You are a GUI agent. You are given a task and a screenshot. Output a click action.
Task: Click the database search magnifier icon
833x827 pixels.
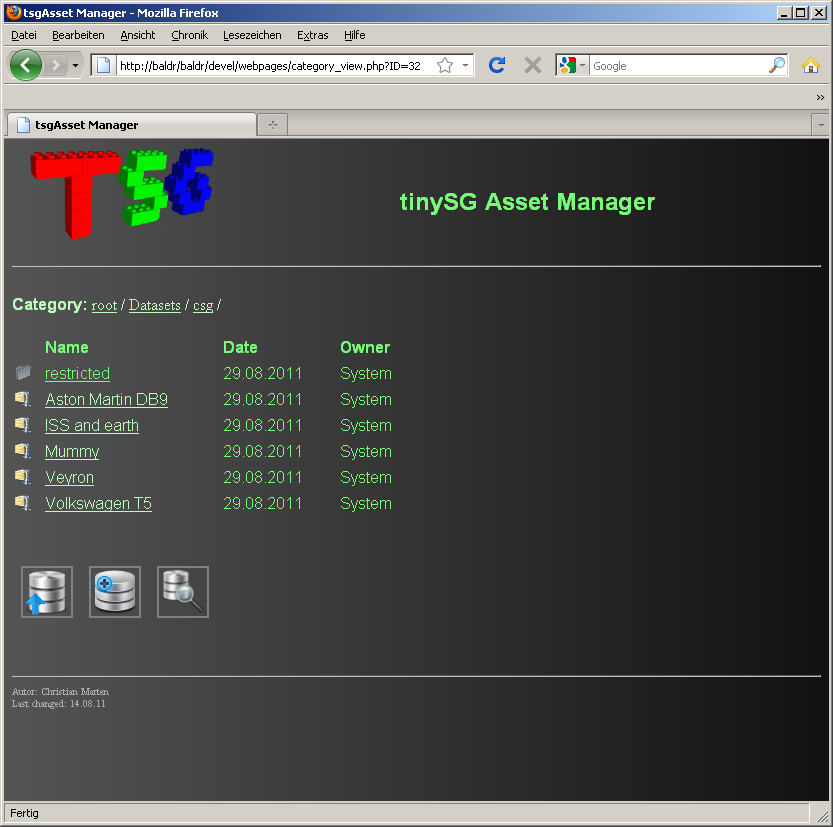click(183, 592)
